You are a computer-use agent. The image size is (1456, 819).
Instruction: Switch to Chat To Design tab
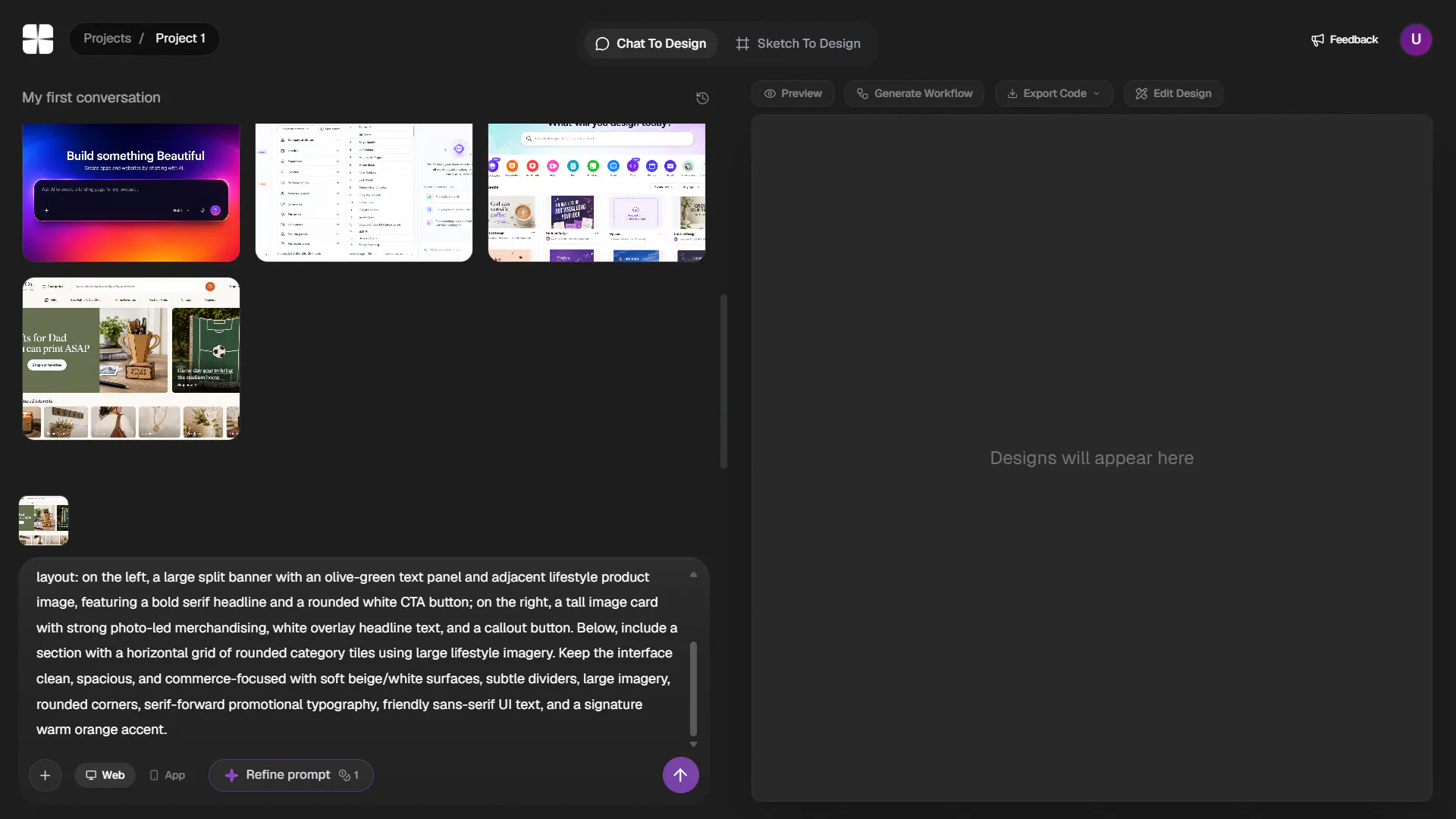[x=651, y=43]
